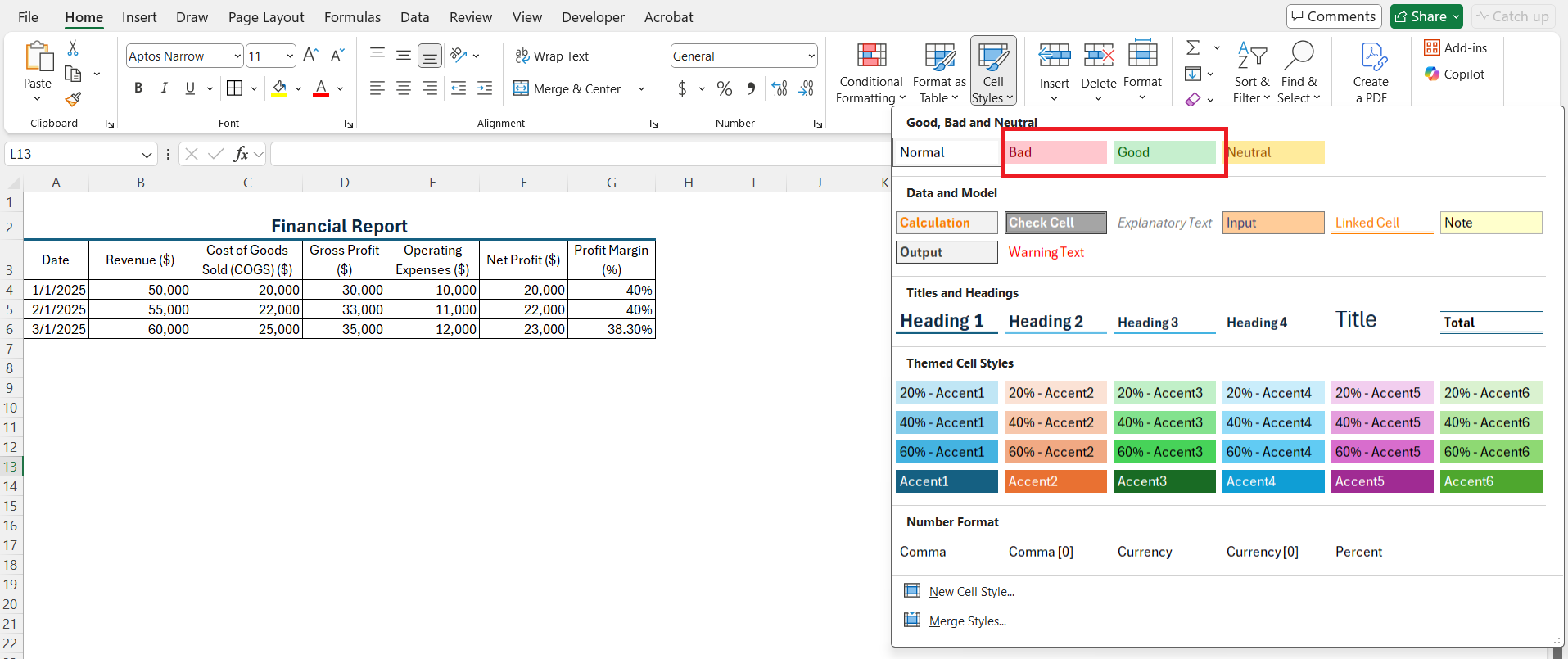Screen dimensions: 1568x659
Task: Click the Increase Indent icon
Action: (485, 88)
